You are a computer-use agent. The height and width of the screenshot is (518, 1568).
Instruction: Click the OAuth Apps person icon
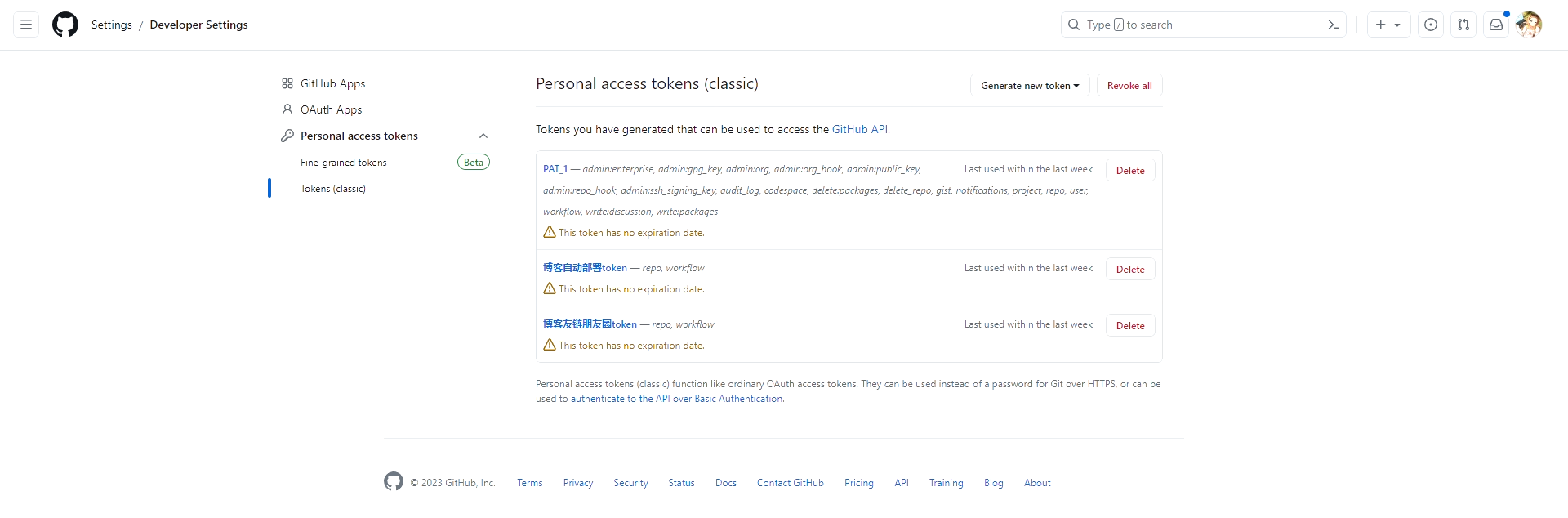[x=287, y=109]
